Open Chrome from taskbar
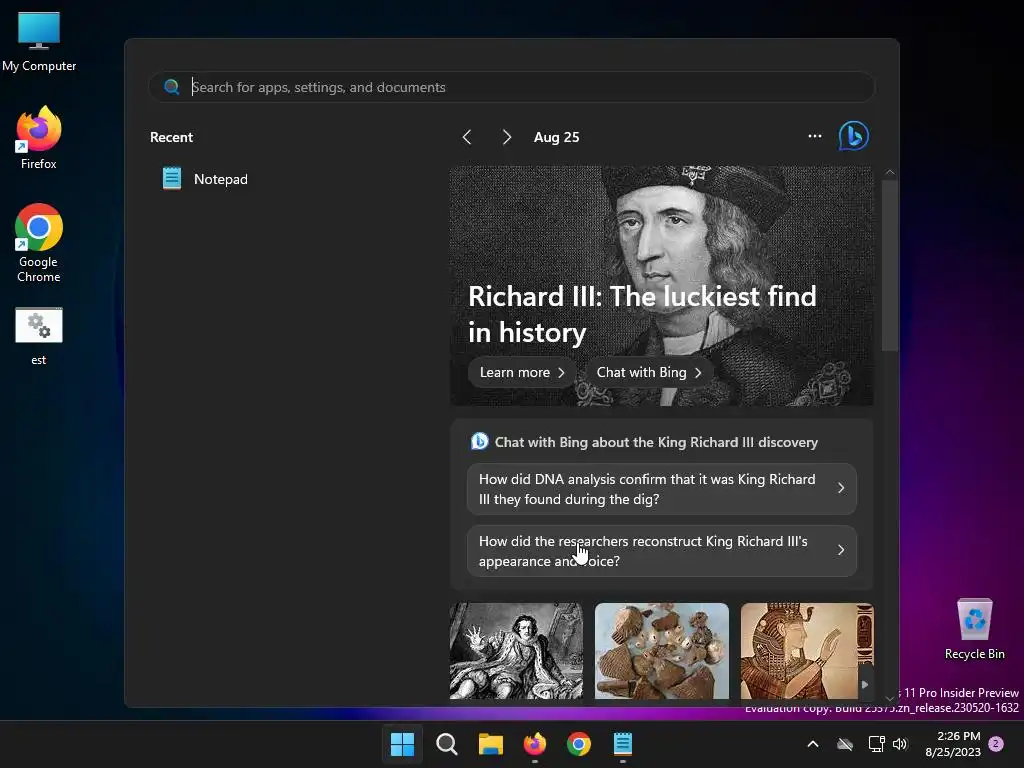The height and width of the screenshot is (768, 1024). coord(579,744)
